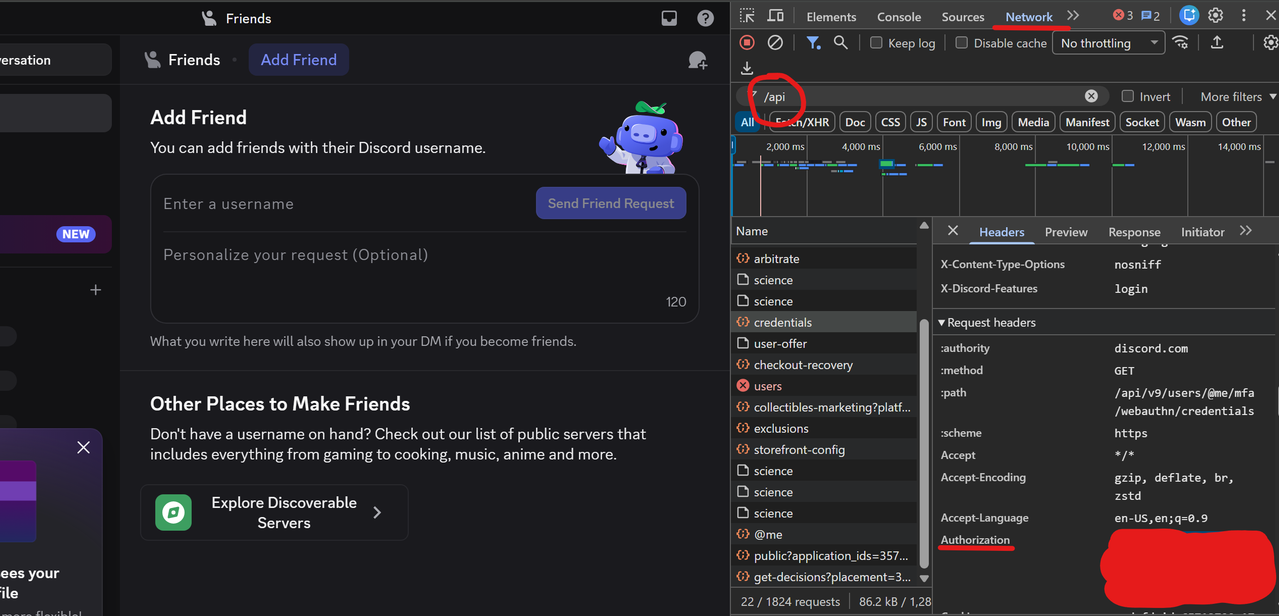Screen dimensions: 1279x616
Task: Filter requests by CSS
Action: tap(891, 122)
